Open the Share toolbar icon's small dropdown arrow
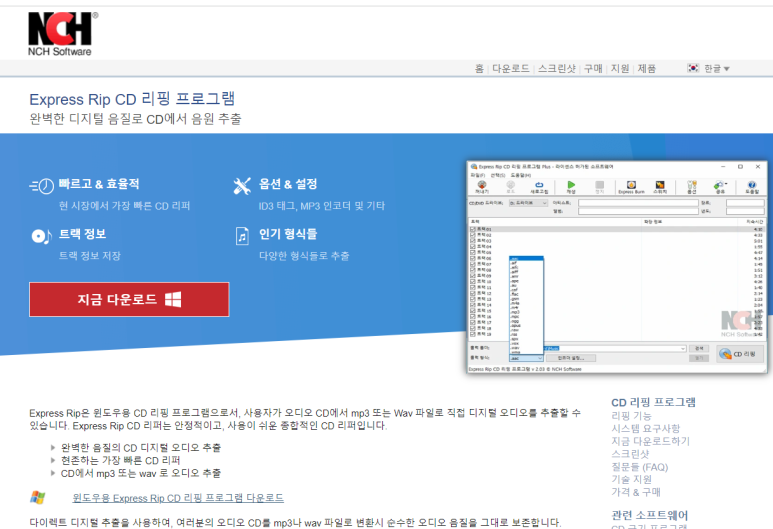Screen dimensions: 773x529 tap(726, 184)
